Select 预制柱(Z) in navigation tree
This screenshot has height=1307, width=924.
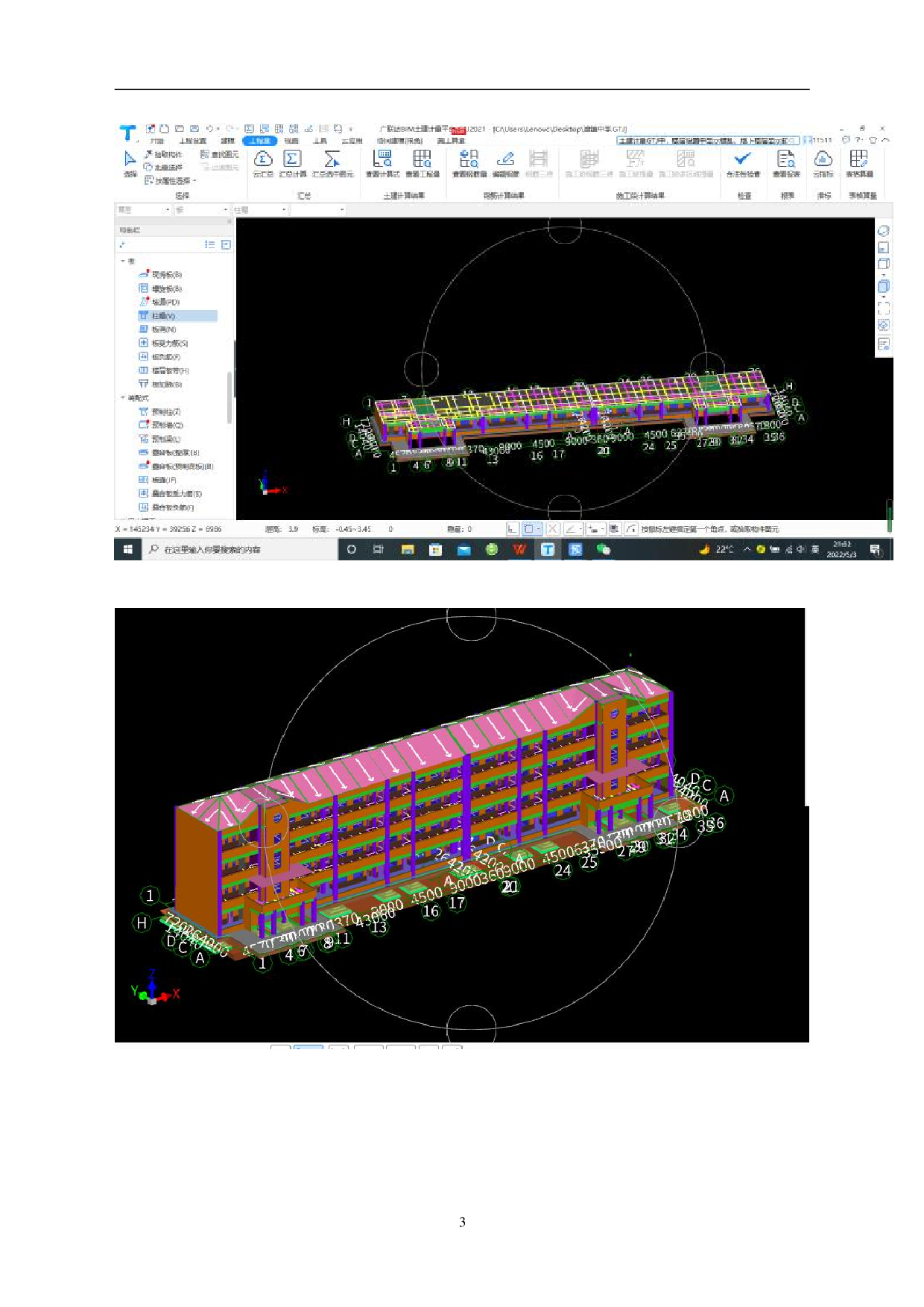coord(166,411)
